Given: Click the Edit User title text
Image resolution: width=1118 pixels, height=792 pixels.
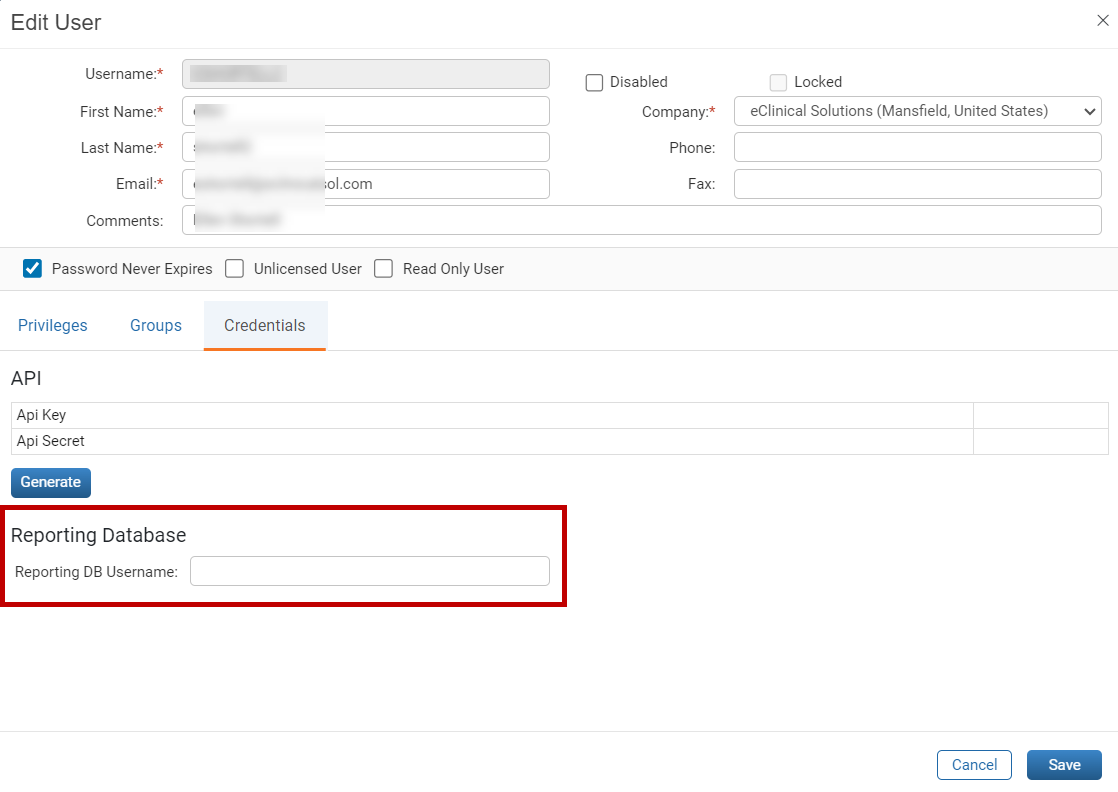Looking at the screenshot, I should (x=56, y=23).
